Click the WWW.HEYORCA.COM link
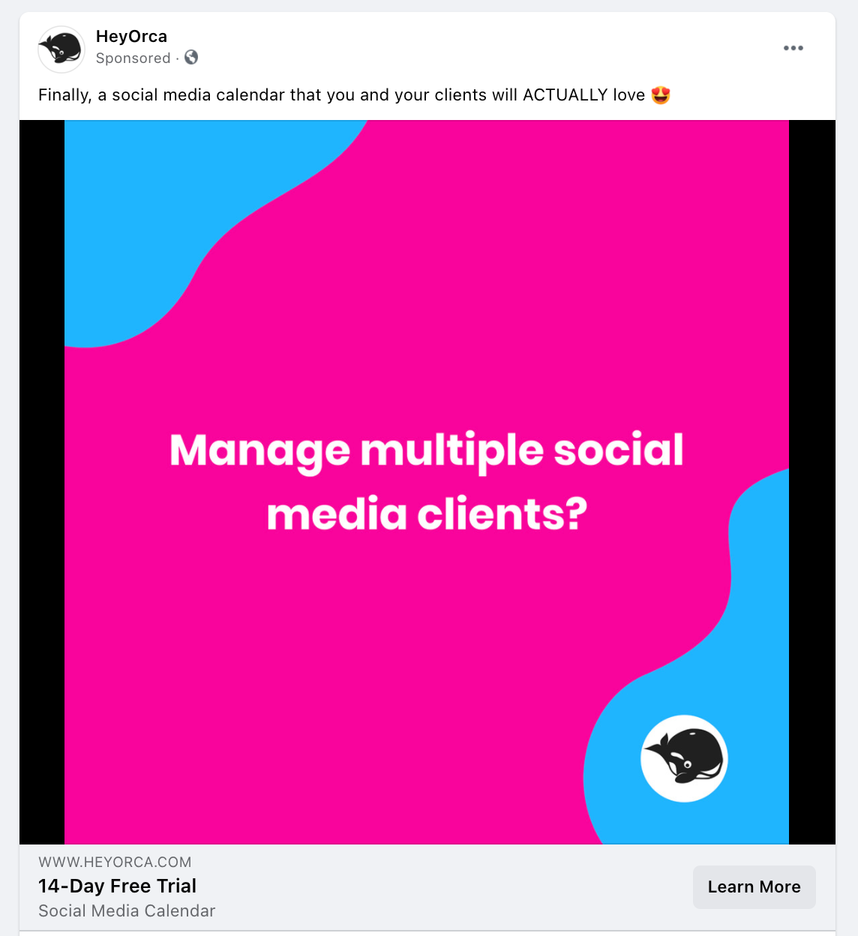 click(114, 861)
